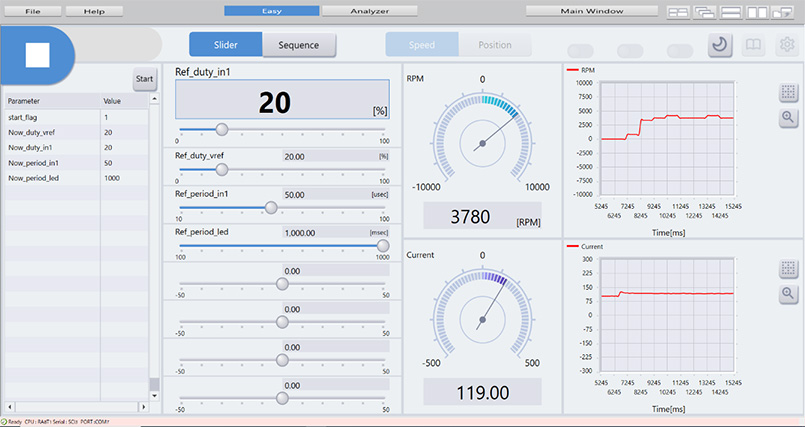Click the Parameter column header
The height and width of the screenshot is (427, 805).
tap(53, 101)
